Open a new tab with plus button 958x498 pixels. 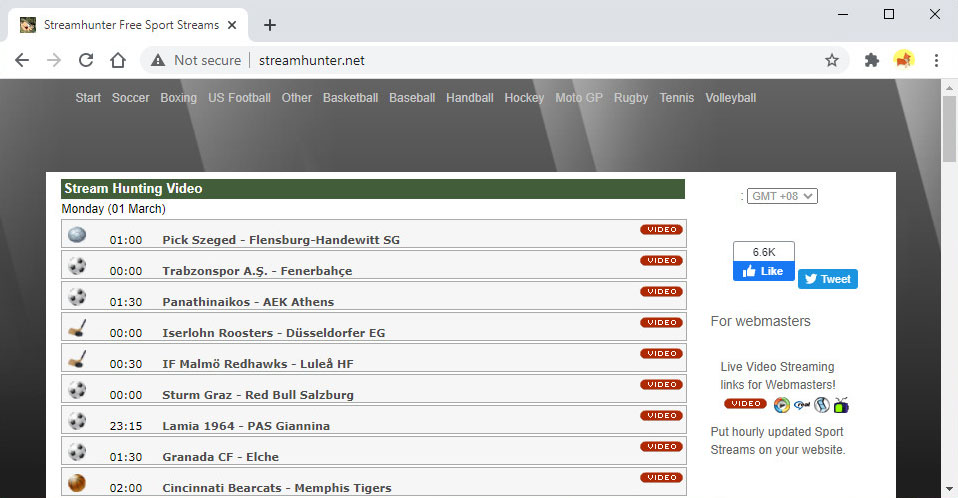pos(269,25)
